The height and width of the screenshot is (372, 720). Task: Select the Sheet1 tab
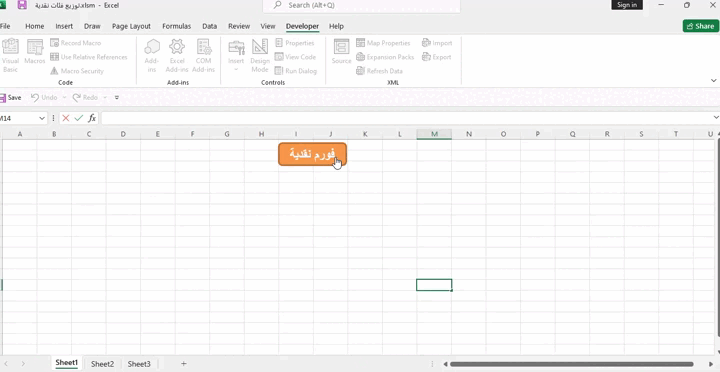pos(67,363)
